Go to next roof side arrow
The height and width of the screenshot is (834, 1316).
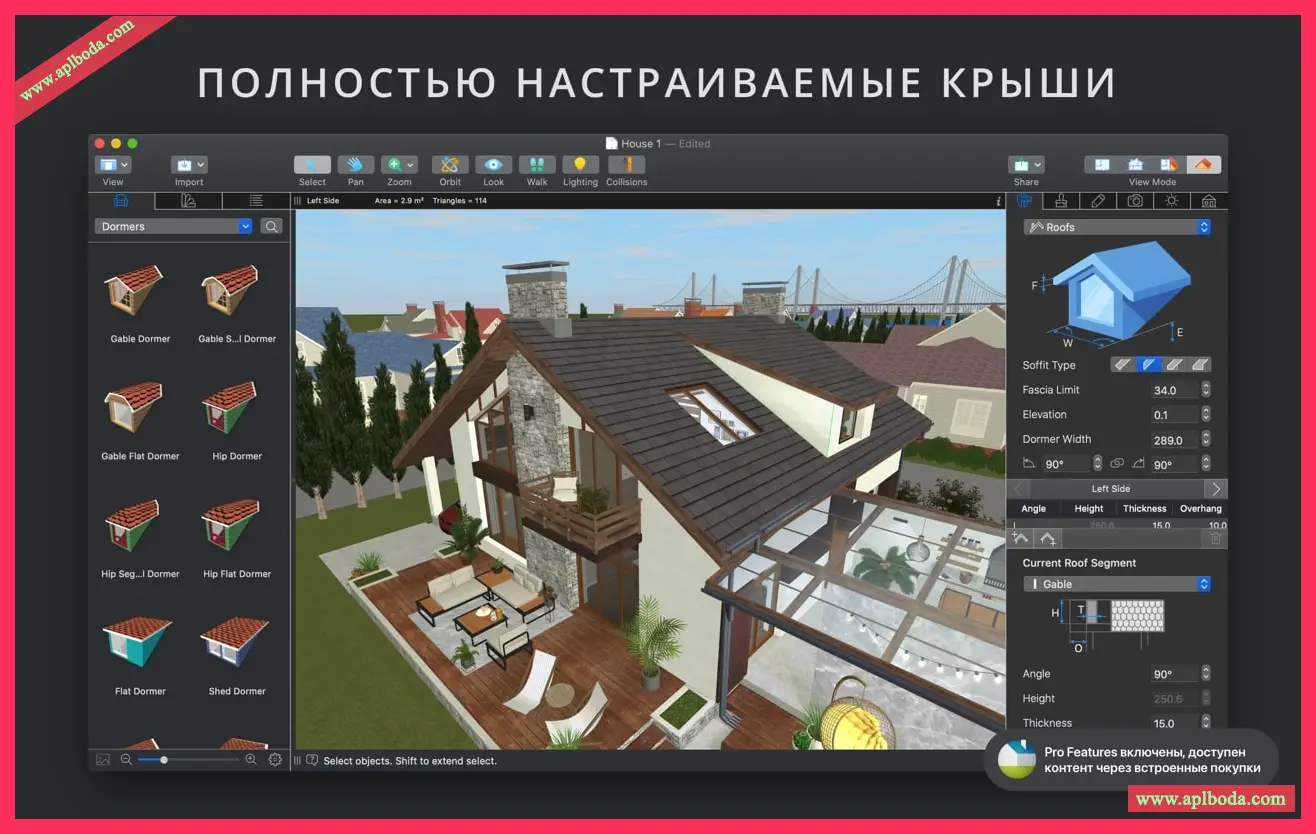pyautogui.click(x=1215, y=489)
